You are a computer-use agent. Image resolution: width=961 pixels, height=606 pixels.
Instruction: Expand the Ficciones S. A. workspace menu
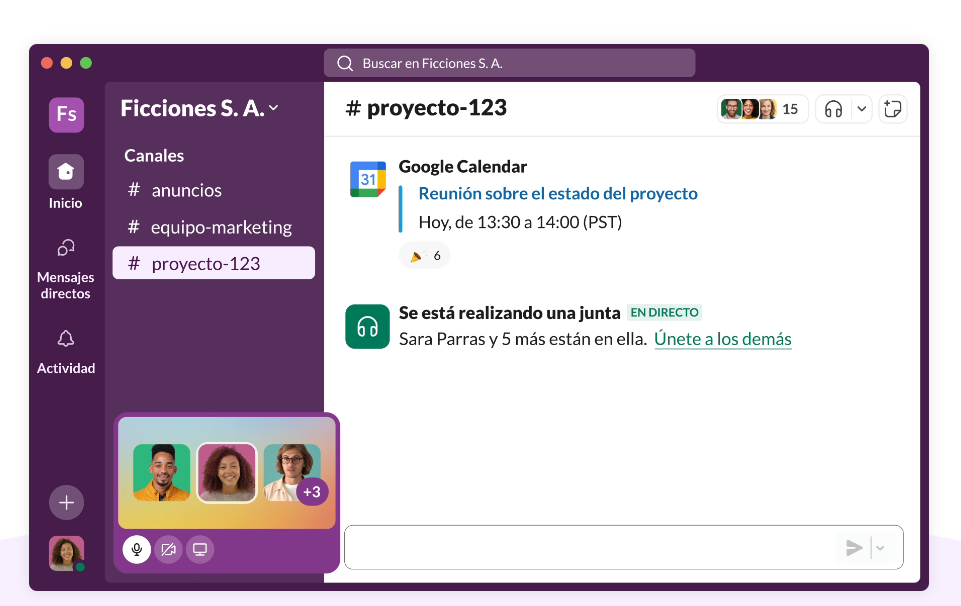tap(200, 108)
